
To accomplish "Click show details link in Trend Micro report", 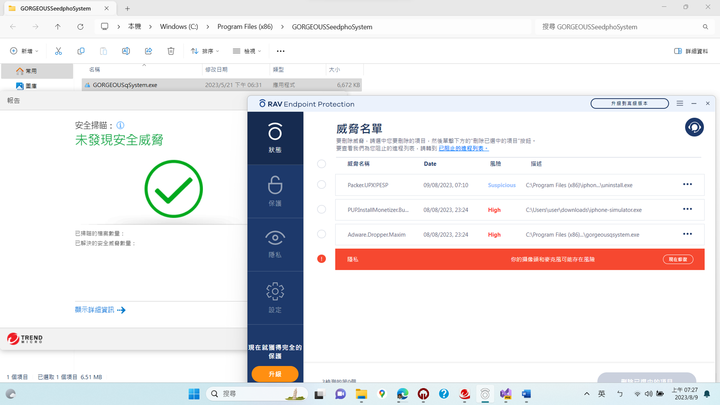I will point(100,310).
